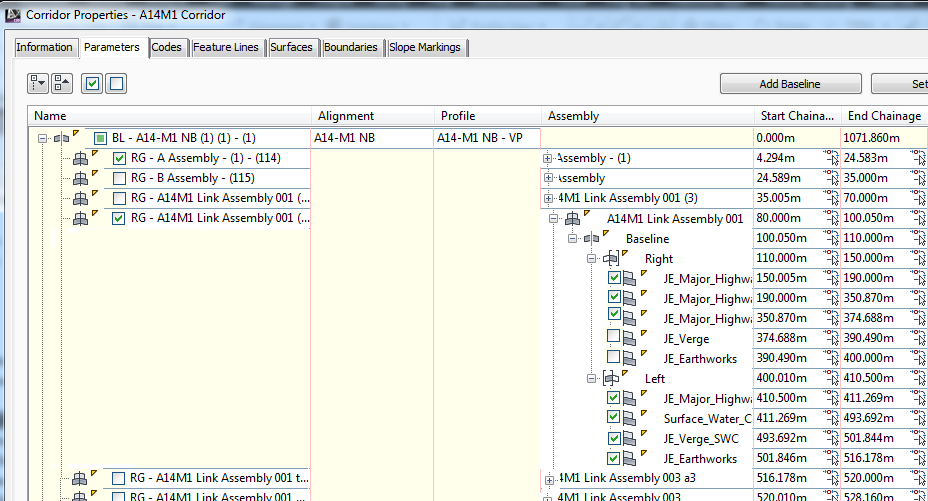Click the select all checkmark toolbar icon

click(92, 83)
